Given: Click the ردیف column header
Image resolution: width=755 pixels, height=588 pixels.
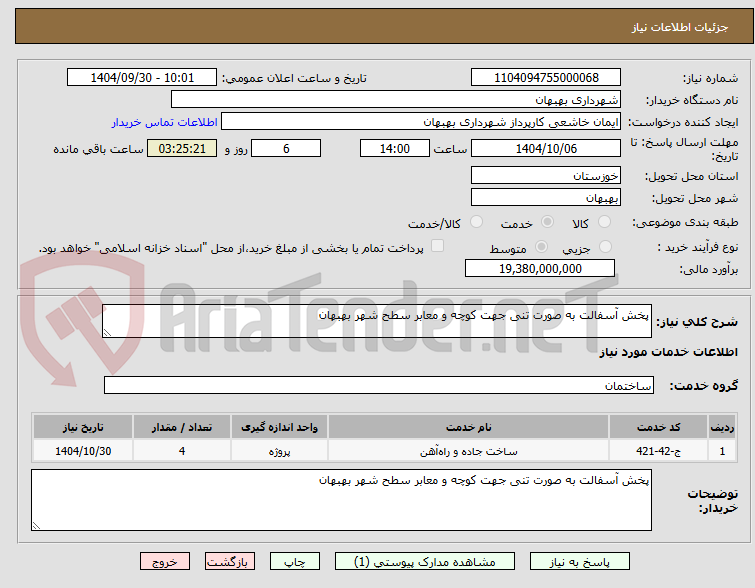Looking at the screenshot, I should tap(722, 427).
